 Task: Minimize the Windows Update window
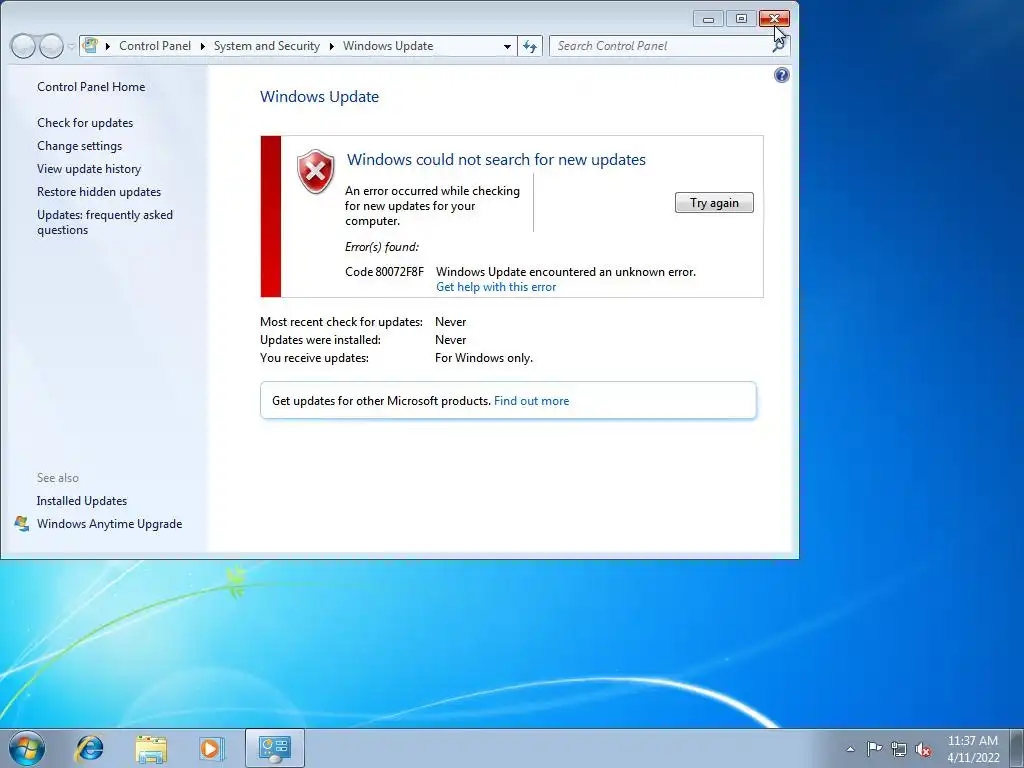point(708,19)
